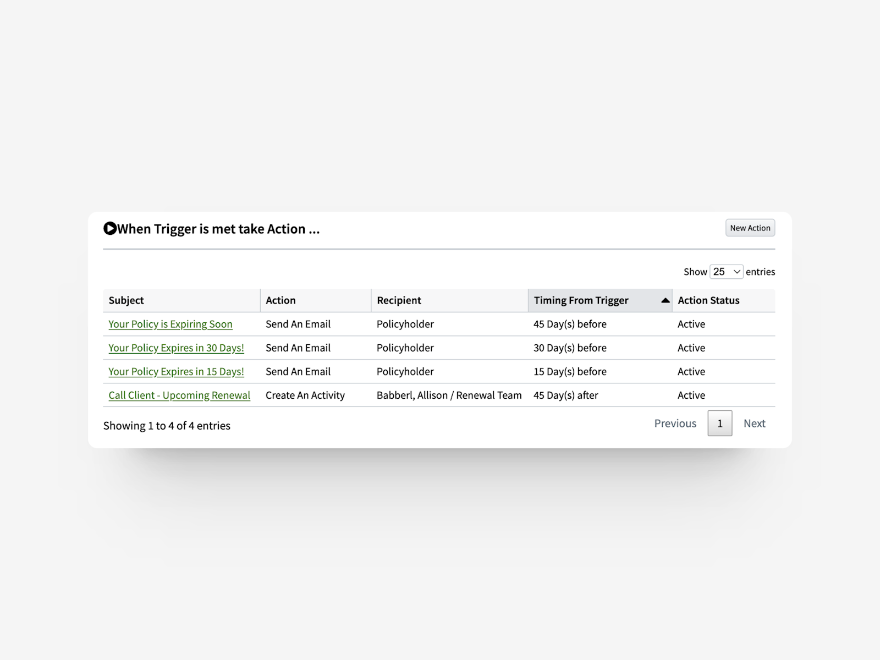Viewport: 880px width, 660px height.
Task: Click the Active status of the first row
Action: [x=691, y=324]
